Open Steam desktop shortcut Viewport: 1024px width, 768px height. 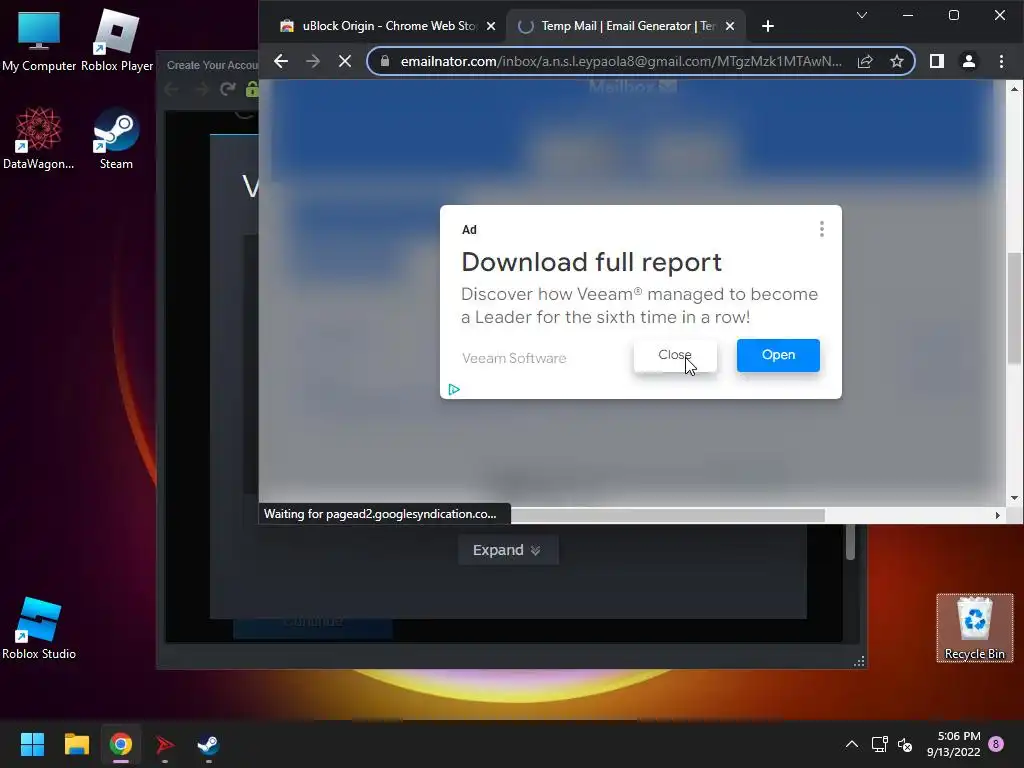pyautogui.click(x=116, y=138)
